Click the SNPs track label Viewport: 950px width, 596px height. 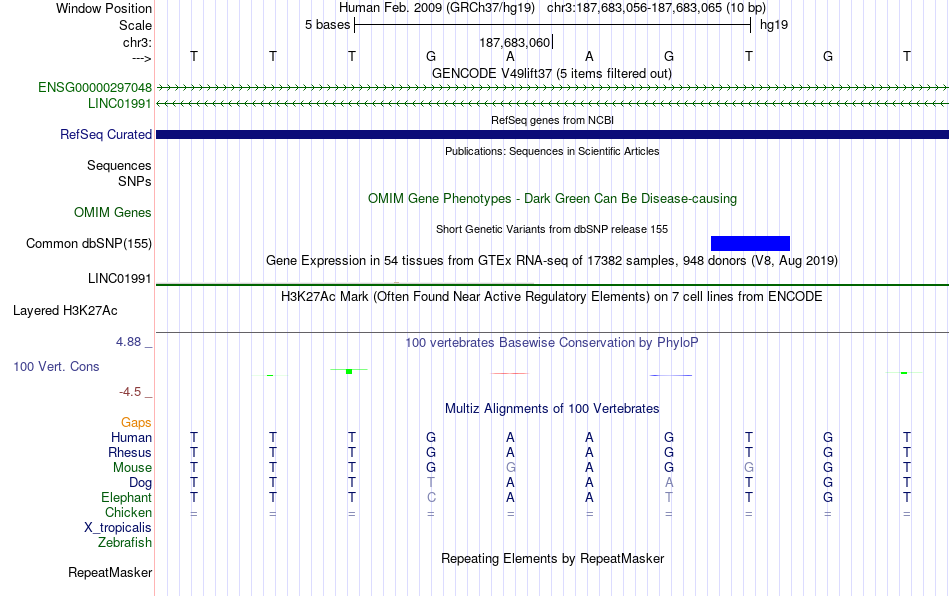coord(135,181)
